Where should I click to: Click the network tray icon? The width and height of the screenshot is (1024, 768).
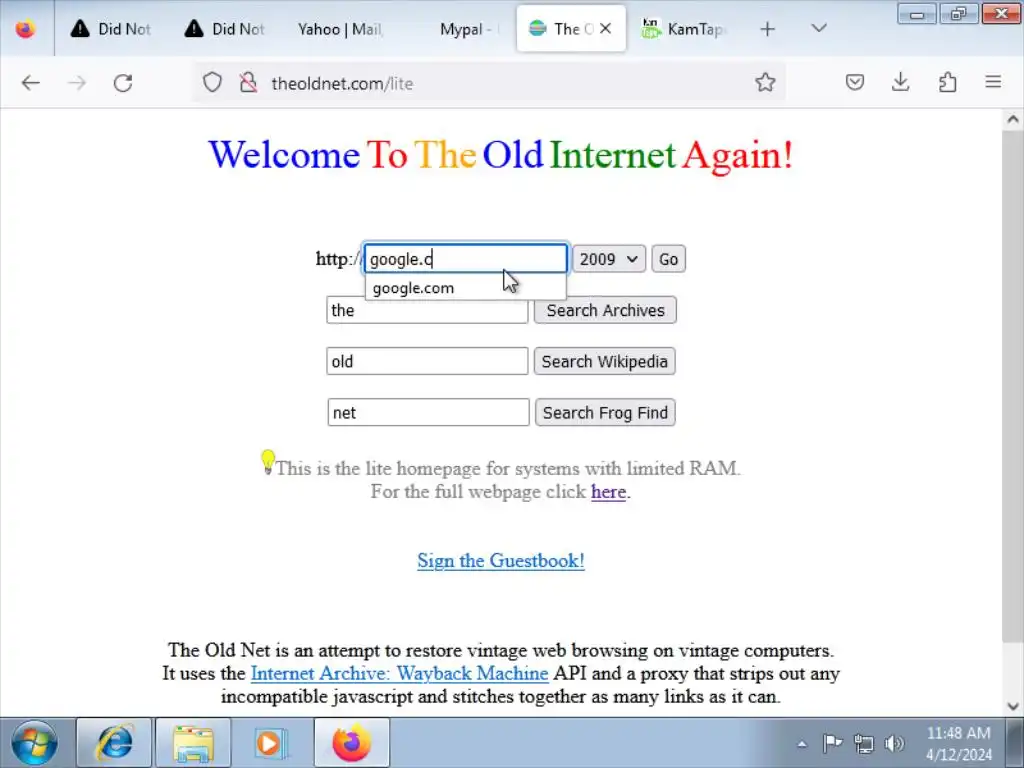click(x=863, y=743)
